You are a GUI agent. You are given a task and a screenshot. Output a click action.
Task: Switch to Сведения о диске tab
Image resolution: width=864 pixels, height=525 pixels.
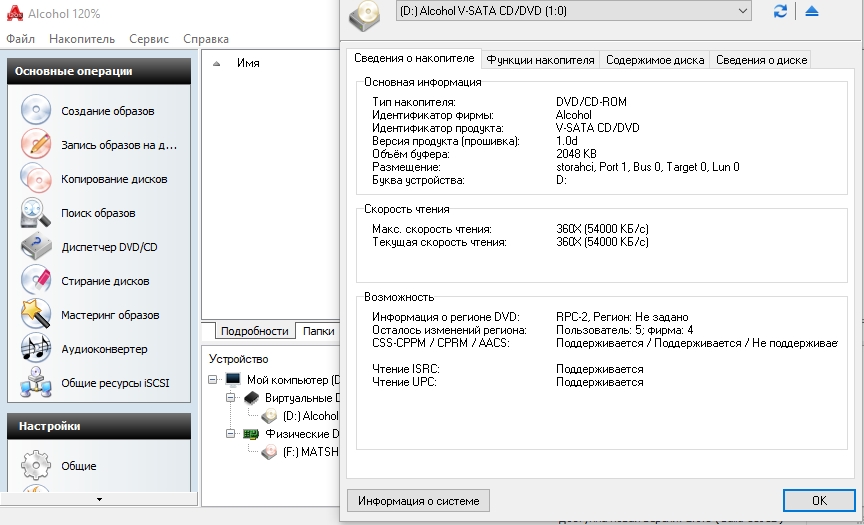click(x=762, y=59)
